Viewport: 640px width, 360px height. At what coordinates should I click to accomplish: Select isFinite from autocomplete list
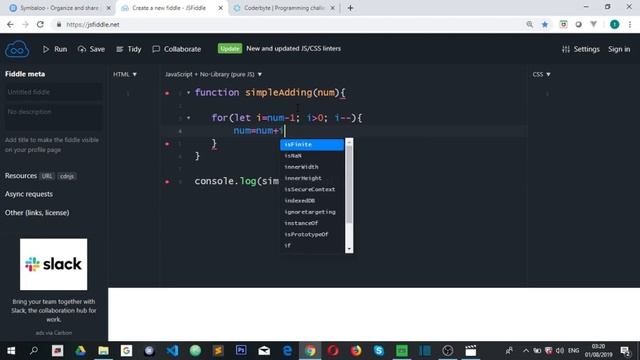point(312,144)
